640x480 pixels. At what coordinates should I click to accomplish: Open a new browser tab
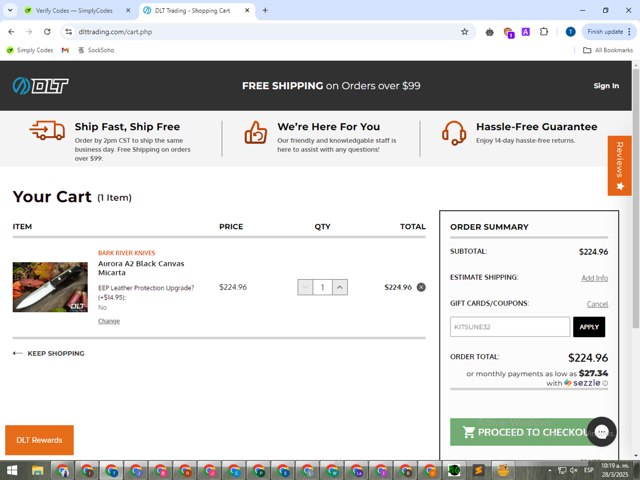(x=265, y=11)
